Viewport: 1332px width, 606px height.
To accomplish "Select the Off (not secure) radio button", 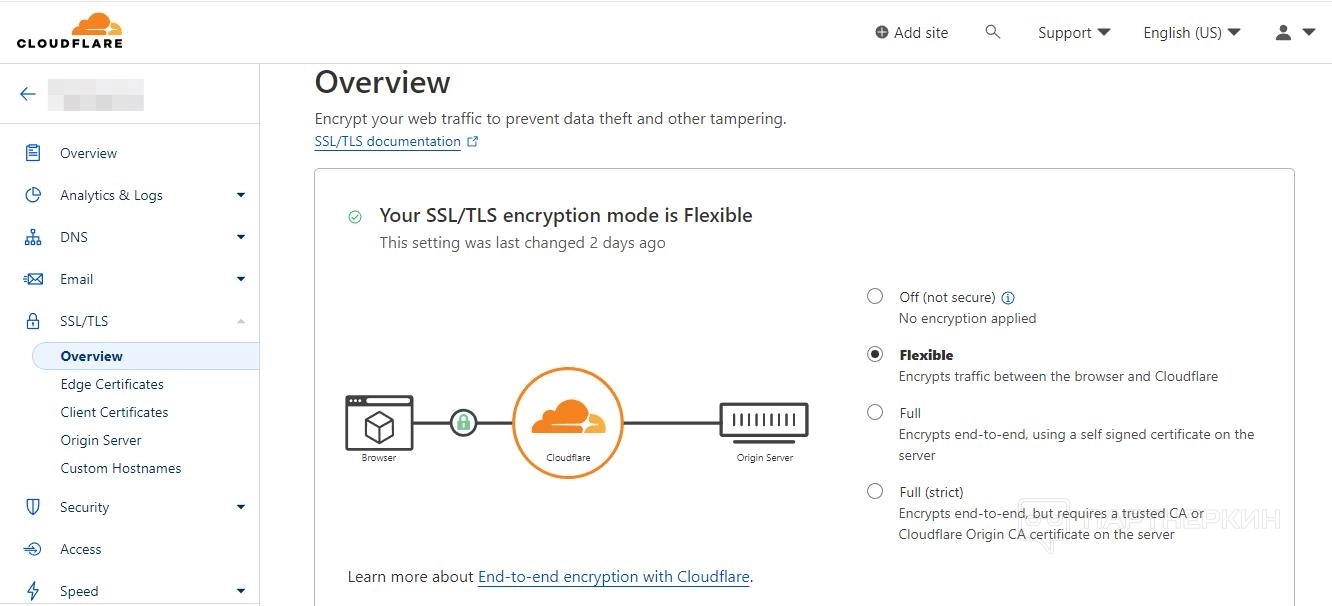I will click(875, 296).
